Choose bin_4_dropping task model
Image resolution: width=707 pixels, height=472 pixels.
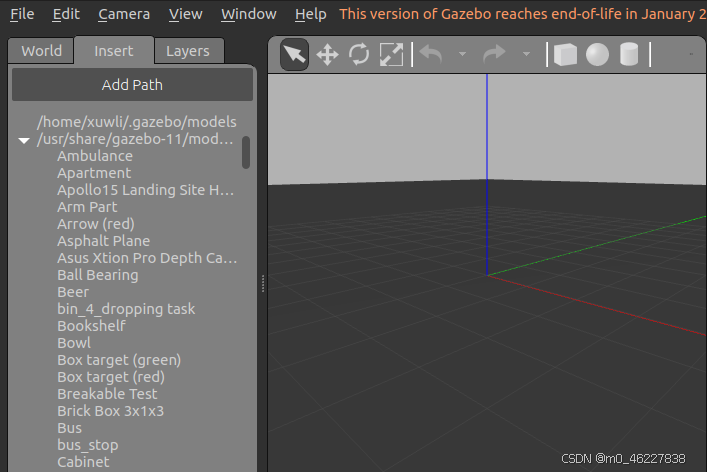point(126,309)
